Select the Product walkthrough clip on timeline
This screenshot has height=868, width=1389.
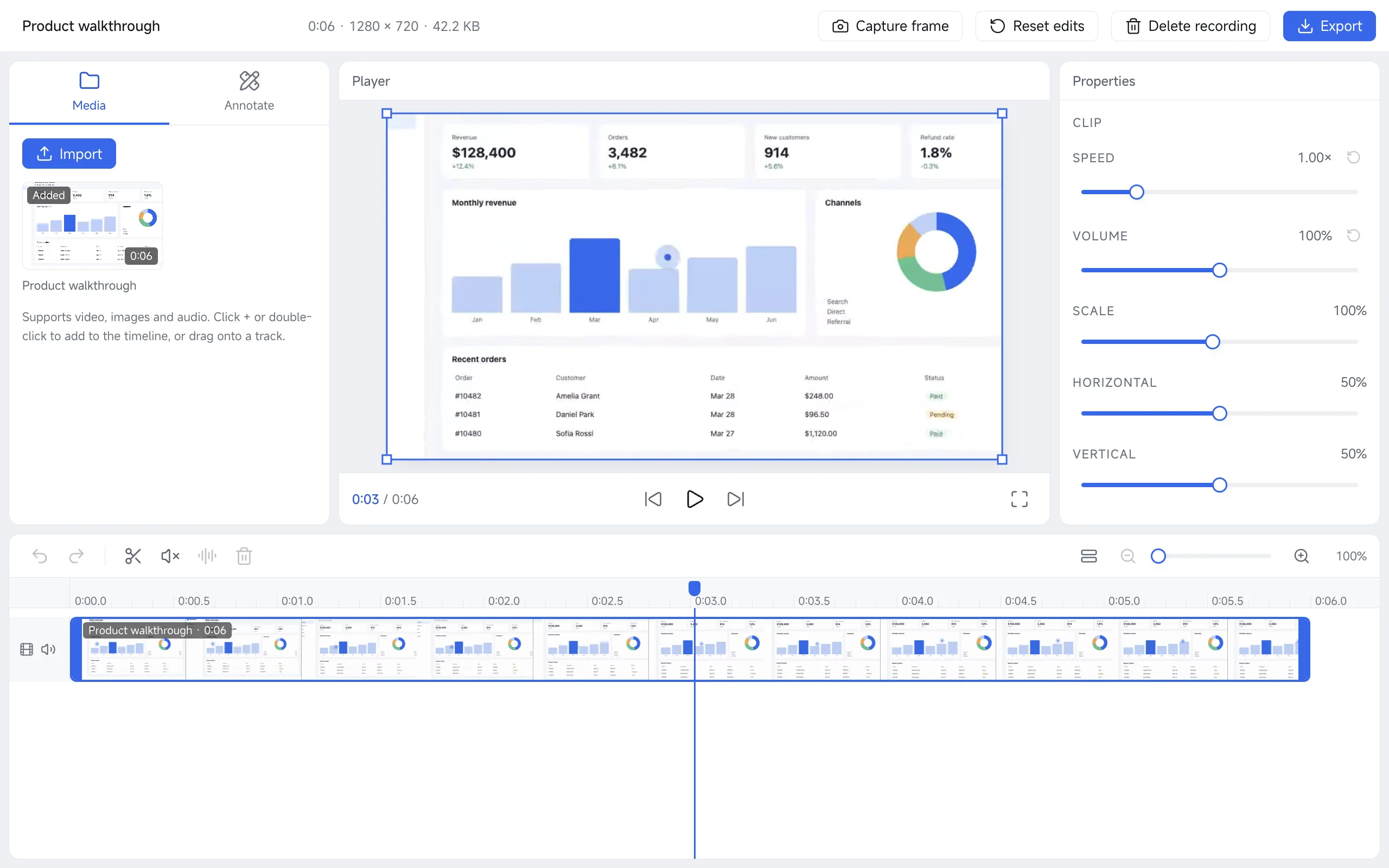click(x=690, y=649)
